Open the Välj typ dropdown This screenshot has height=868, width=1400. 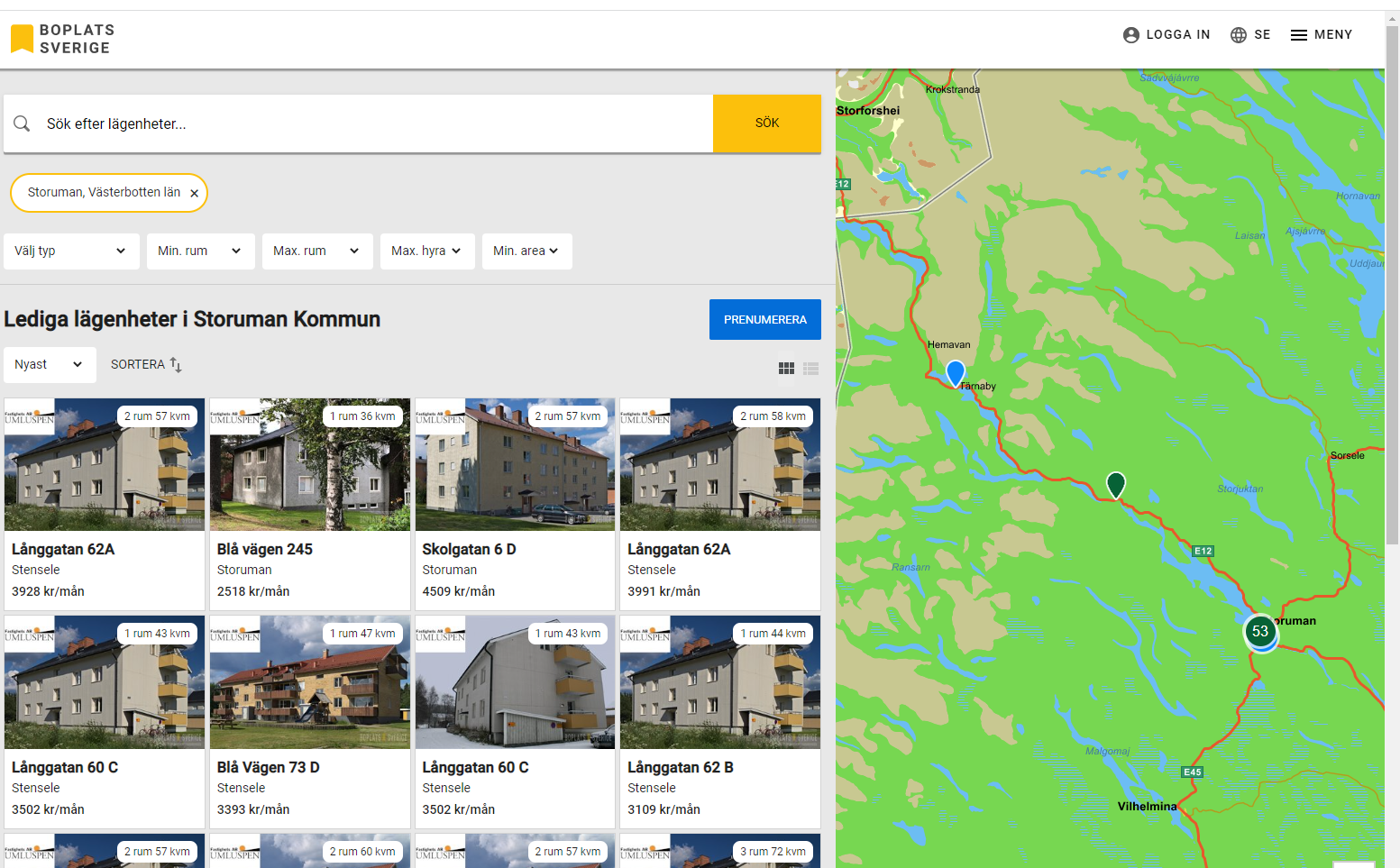pyautogui.click(x=71, y=251)
